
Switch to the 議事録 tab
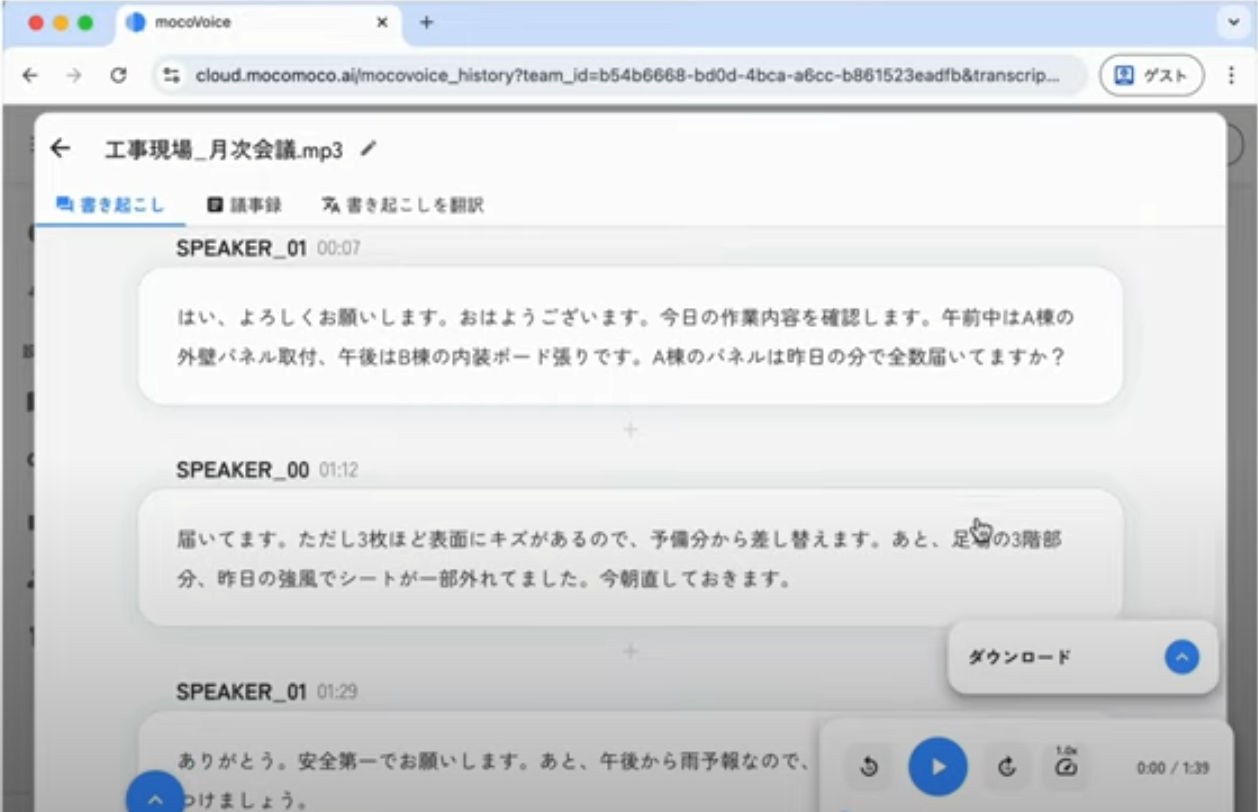(x=244, y=205)
